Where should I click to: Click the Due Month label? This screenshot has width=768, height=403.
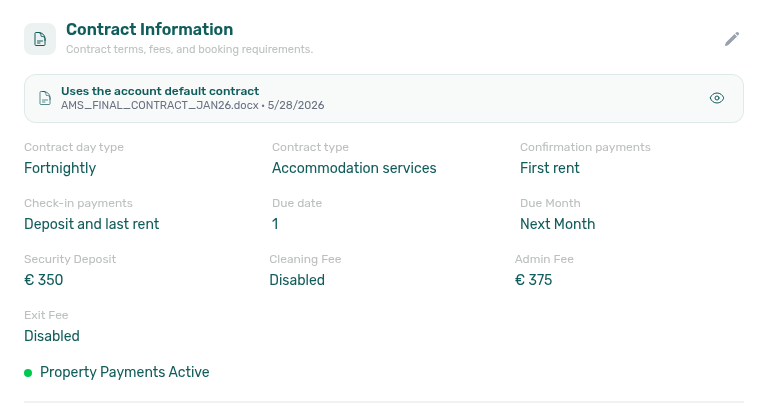point(550,203)
